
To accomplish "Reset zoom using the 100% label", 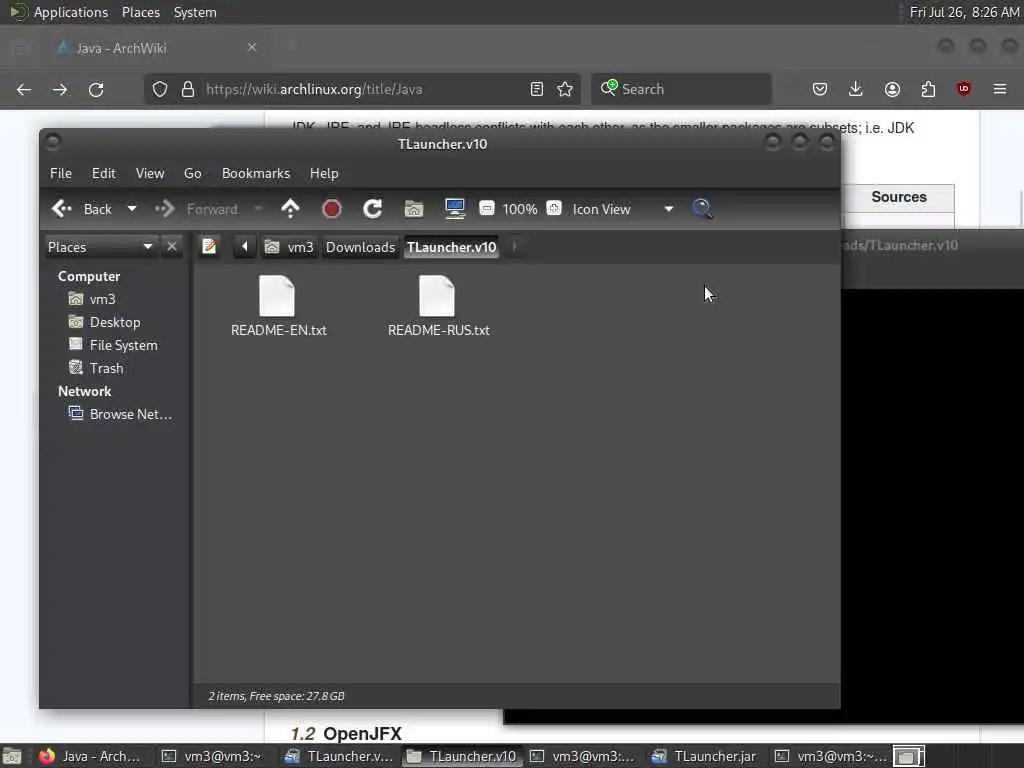I will [x=520, y=209].
